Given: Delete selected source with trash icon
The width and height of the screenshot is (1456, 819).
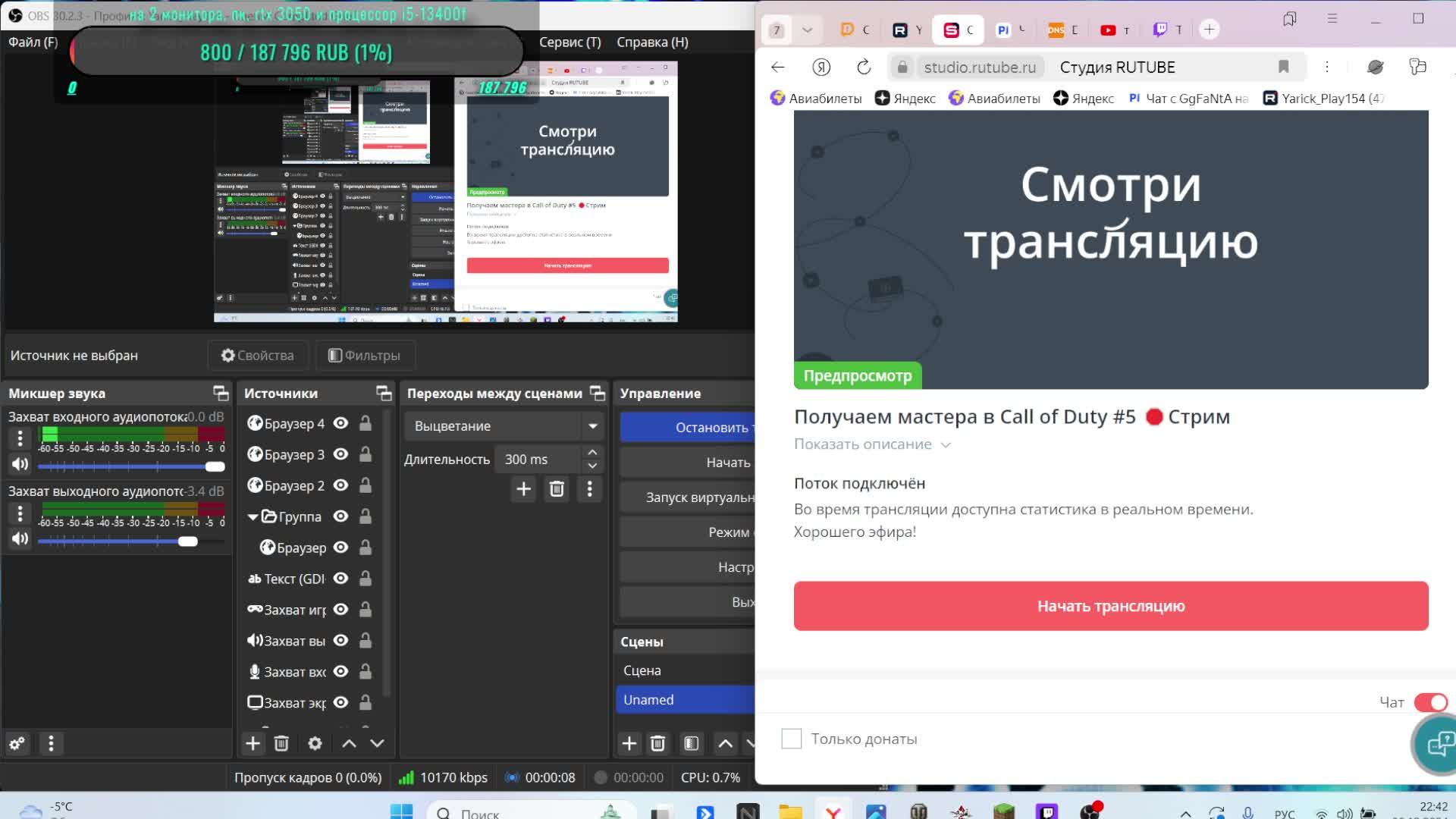Looking at the screenshot, I should [281, 744].
